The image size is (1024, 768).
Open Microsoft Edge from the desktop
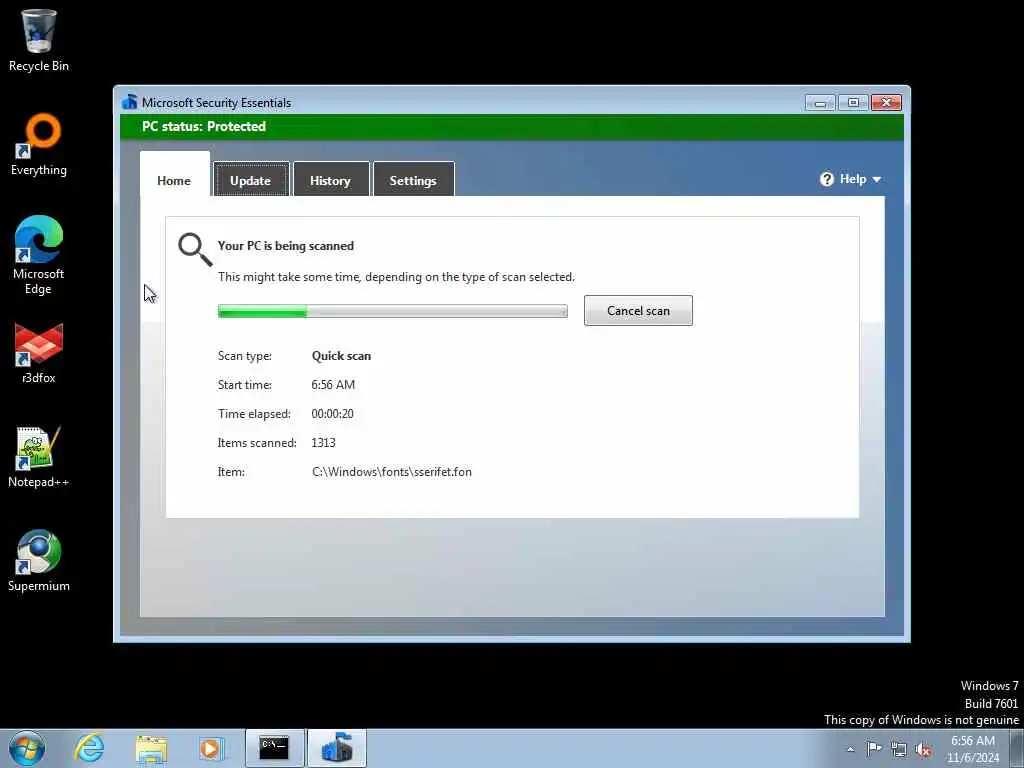tap(39, 255)
